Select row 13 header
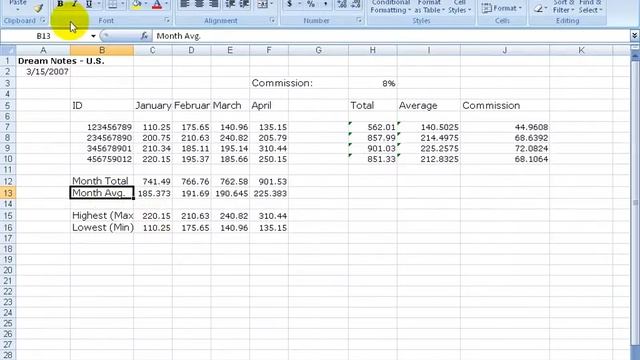640x360 pixels. pyautogui.click(x=8, y=193)
